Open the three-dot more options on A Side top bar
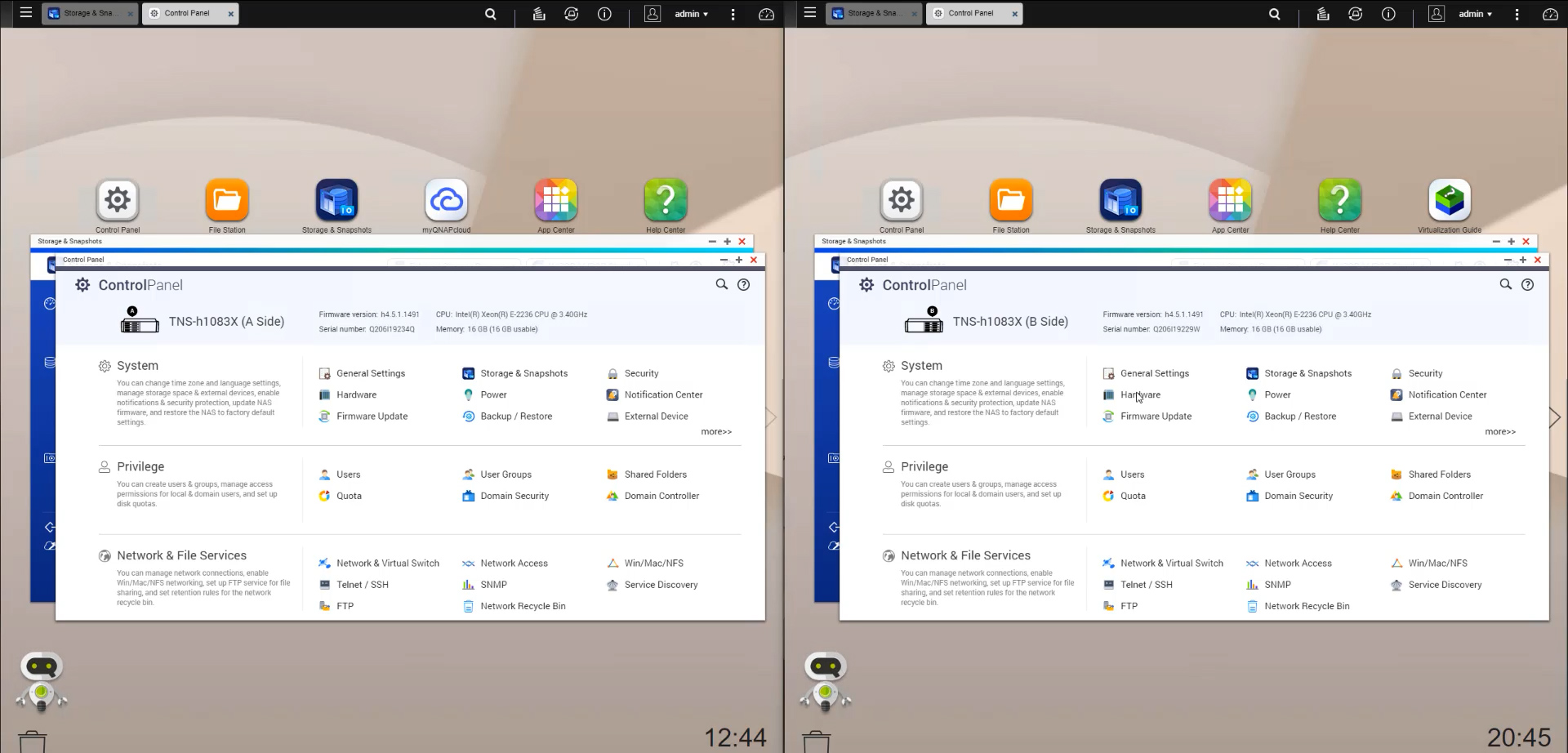This screenshot has height=753, width=1568. (x=733, y=14)
